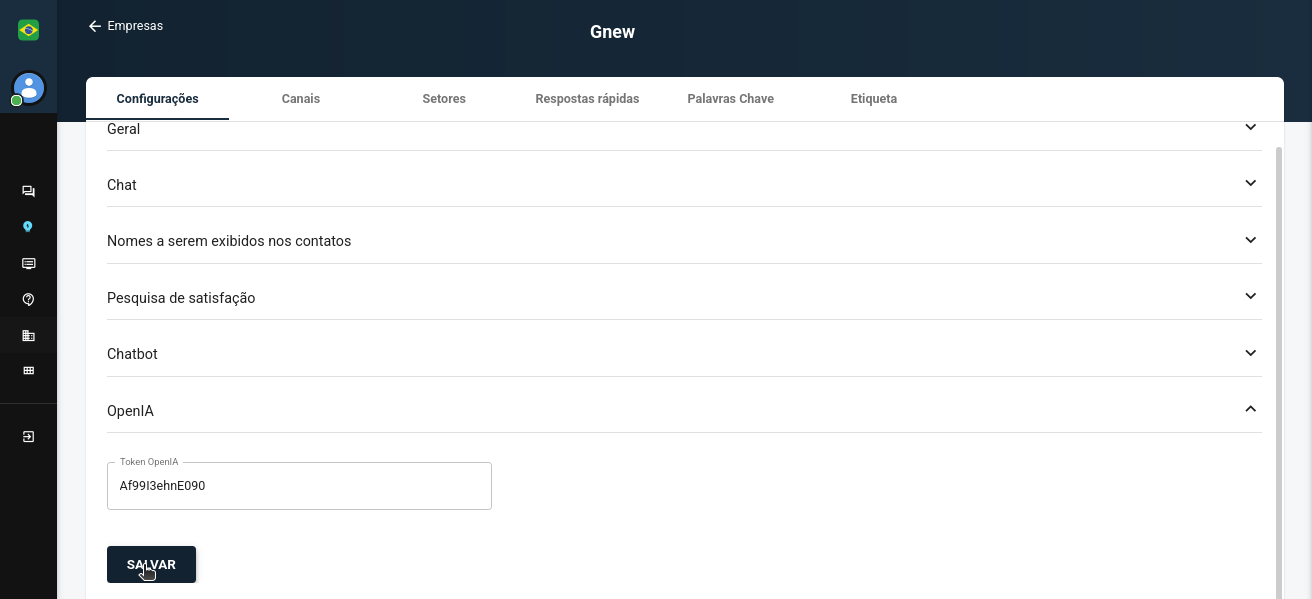
Task: Click the Chatbot section label
Action: click(132, 354)
